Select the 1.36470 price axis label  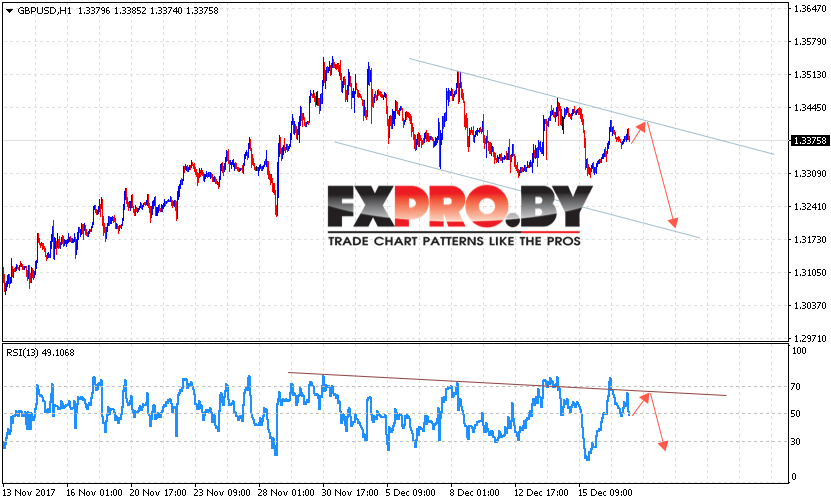pyautogui.click(x=809, y=8)
